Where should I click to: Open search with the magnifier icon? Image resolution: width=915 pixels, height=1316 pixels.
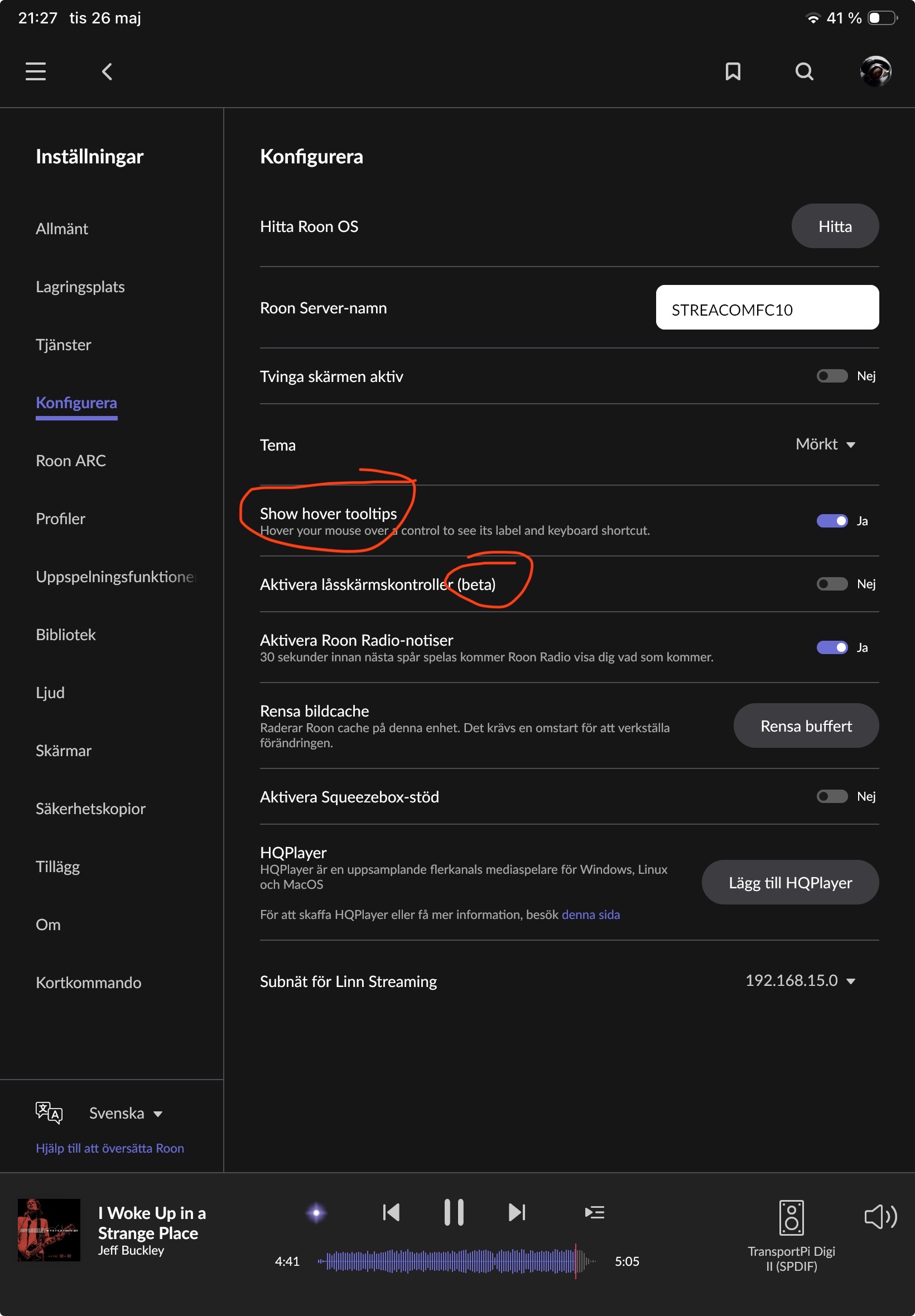(x=804, y=71)
